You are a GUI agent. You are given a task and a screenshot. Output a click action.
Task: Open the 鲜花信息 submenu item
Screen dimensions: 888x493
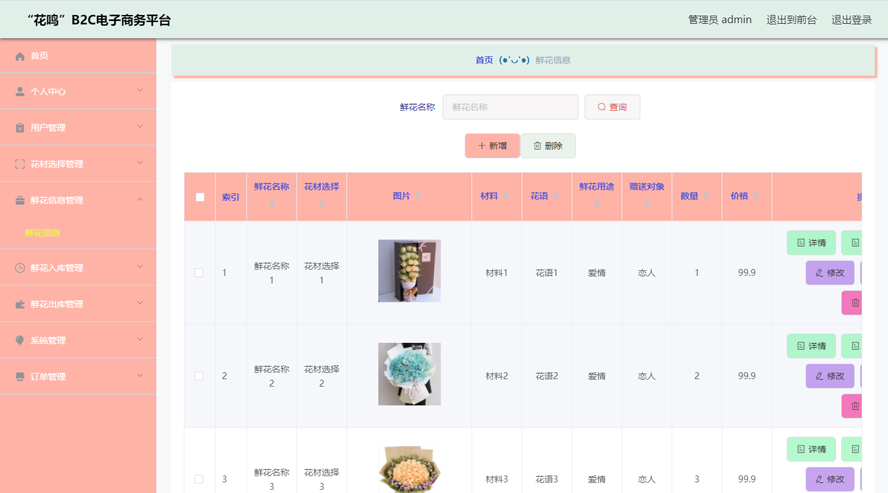(43, 233)
